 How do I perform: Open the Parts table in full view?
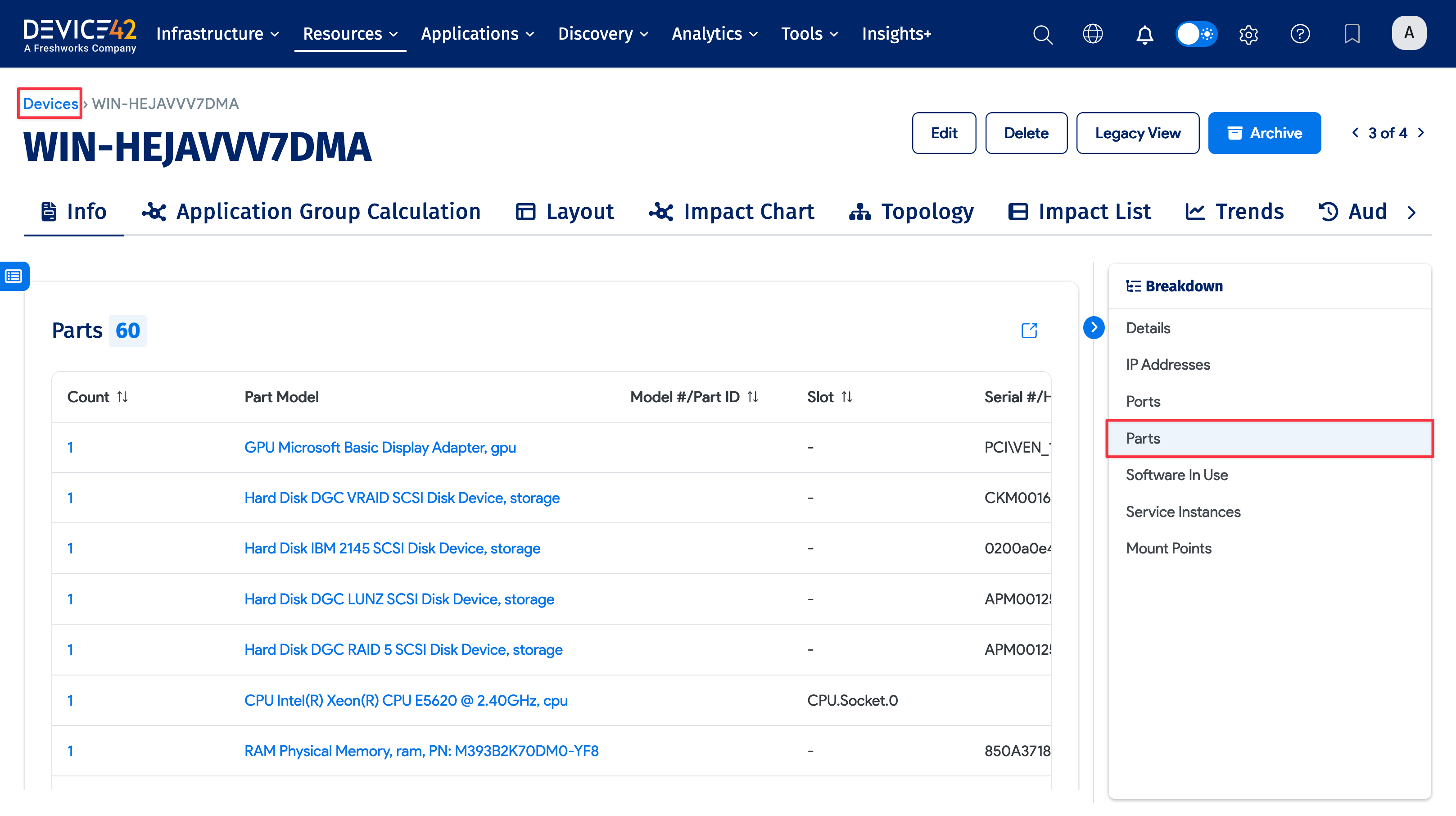[1029, 330]
